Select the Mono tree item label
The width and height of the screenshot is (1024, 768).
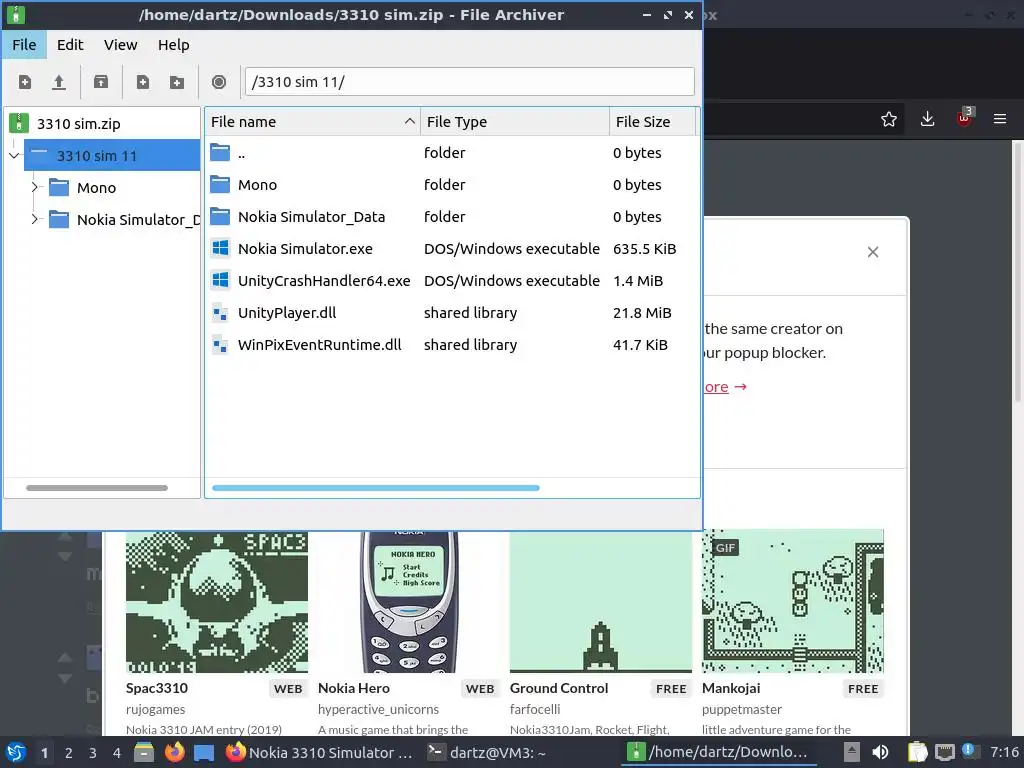[97, 187]
